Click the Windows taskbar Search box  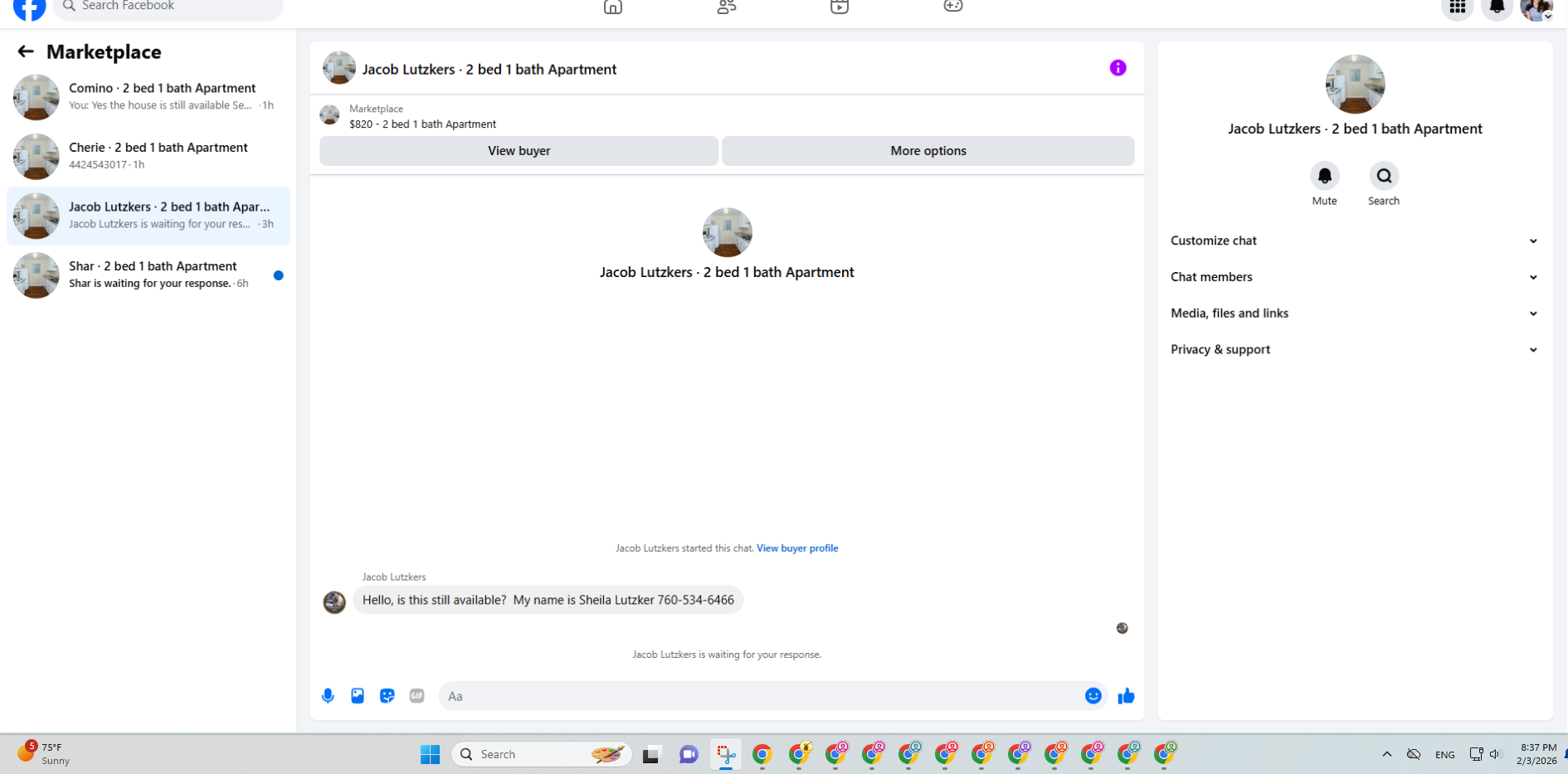(541, 754)
